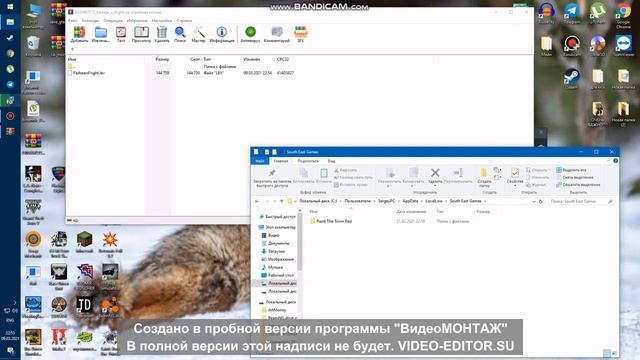
Task: Sort Explorer by Дата изменения column
Action: [411, 212]
